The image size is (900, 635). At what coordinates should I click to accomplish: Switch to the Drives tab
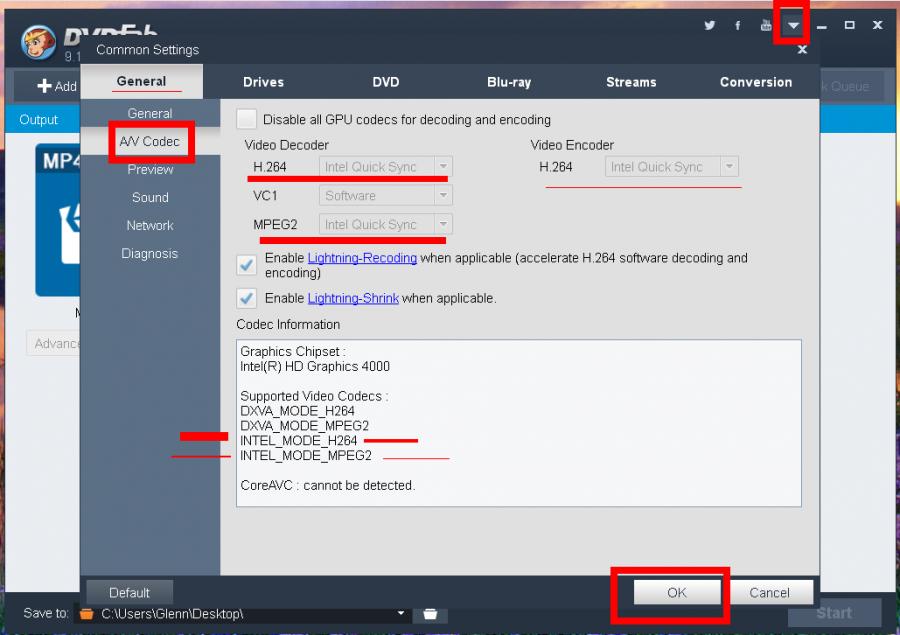[x=263, y=82]
